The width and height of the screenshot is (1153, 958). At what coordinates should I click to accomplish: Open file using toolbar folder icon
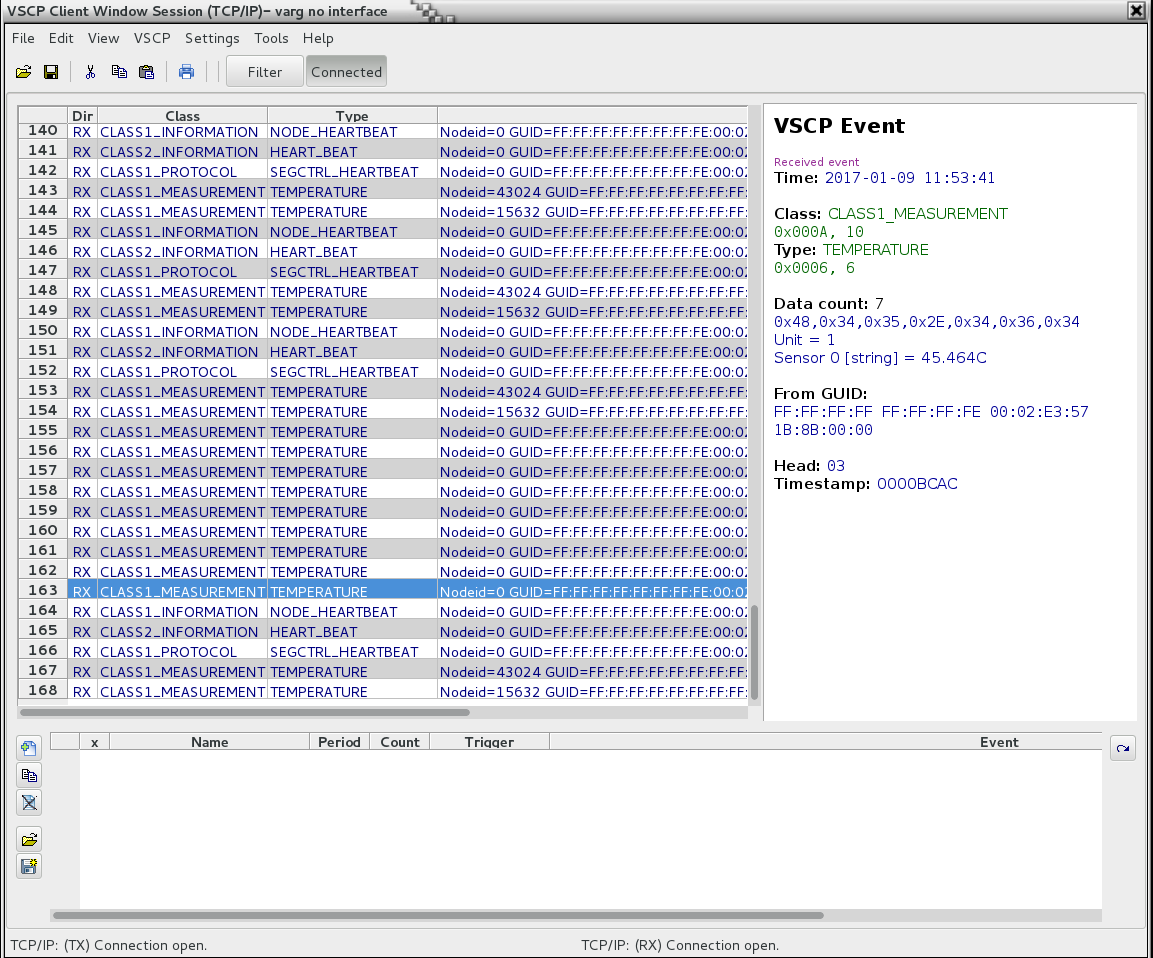pos(24,72)
